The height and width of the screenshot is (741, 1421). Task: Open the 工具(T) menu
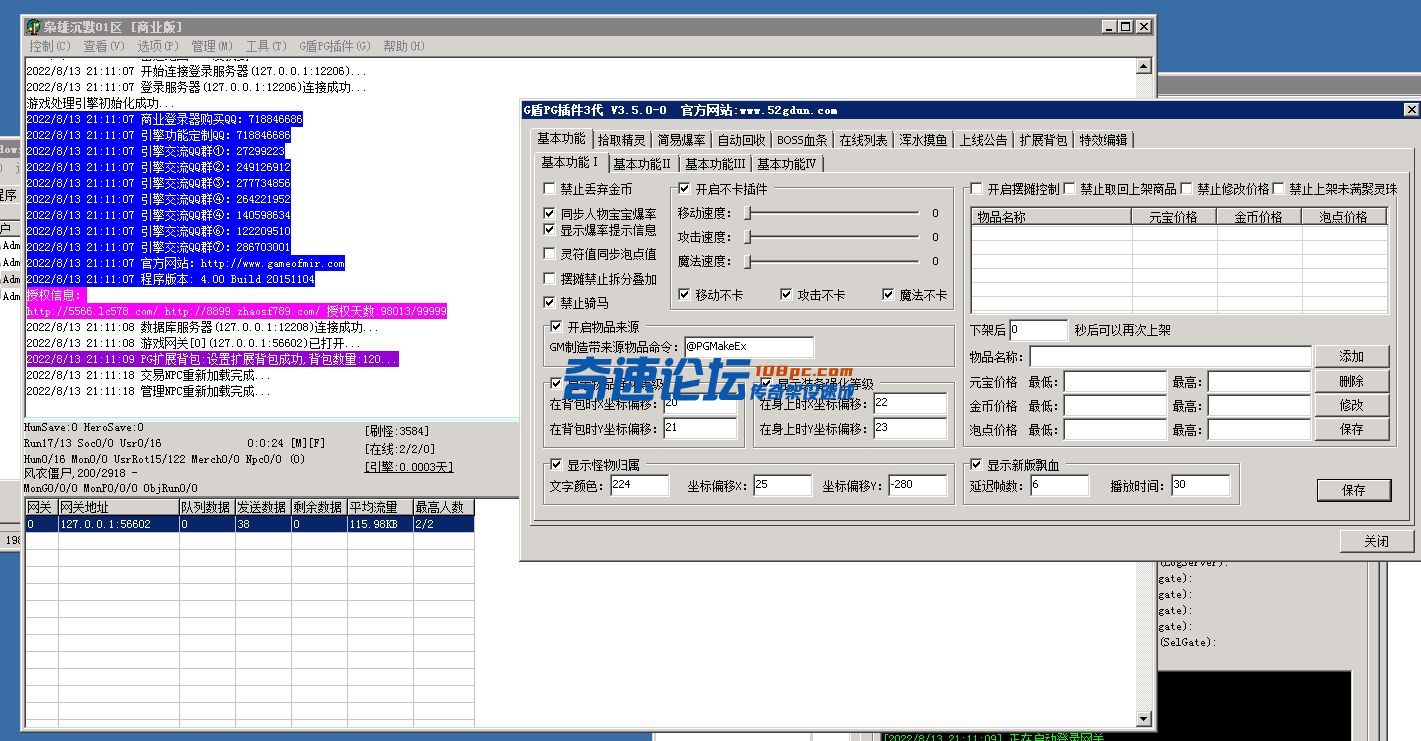tap(265, 46)
